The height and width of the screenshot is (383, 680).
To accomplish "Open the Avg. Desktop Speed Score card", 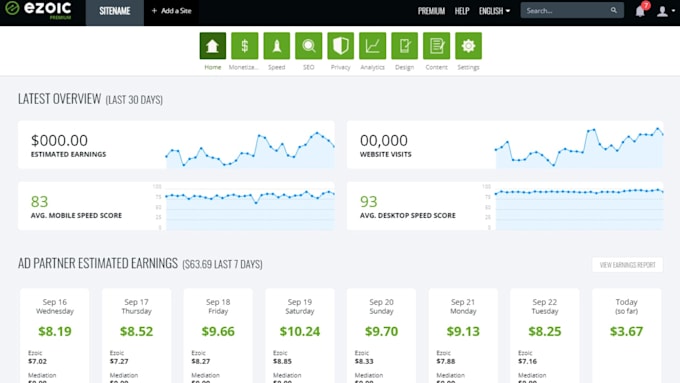I will (x=505, y=206).
